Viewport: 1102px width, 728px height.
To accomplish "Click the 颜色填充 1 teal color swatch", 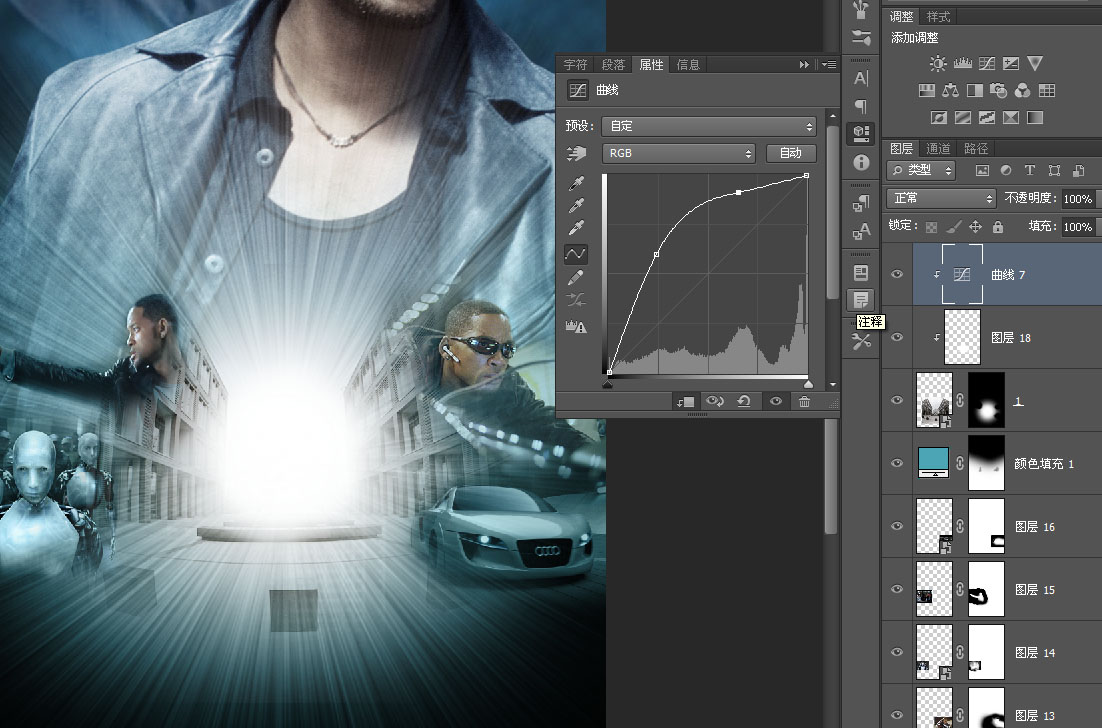I will [x=934, y=463].
